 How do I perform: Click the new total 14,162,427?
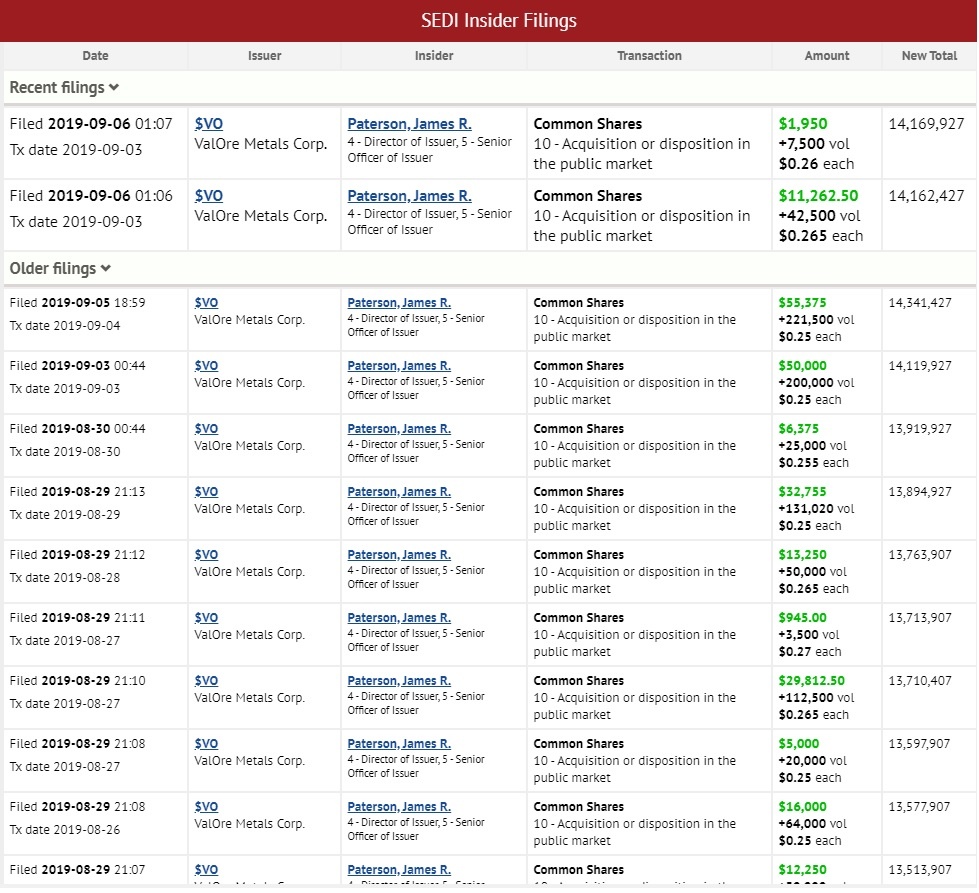(x=927, y=195)
